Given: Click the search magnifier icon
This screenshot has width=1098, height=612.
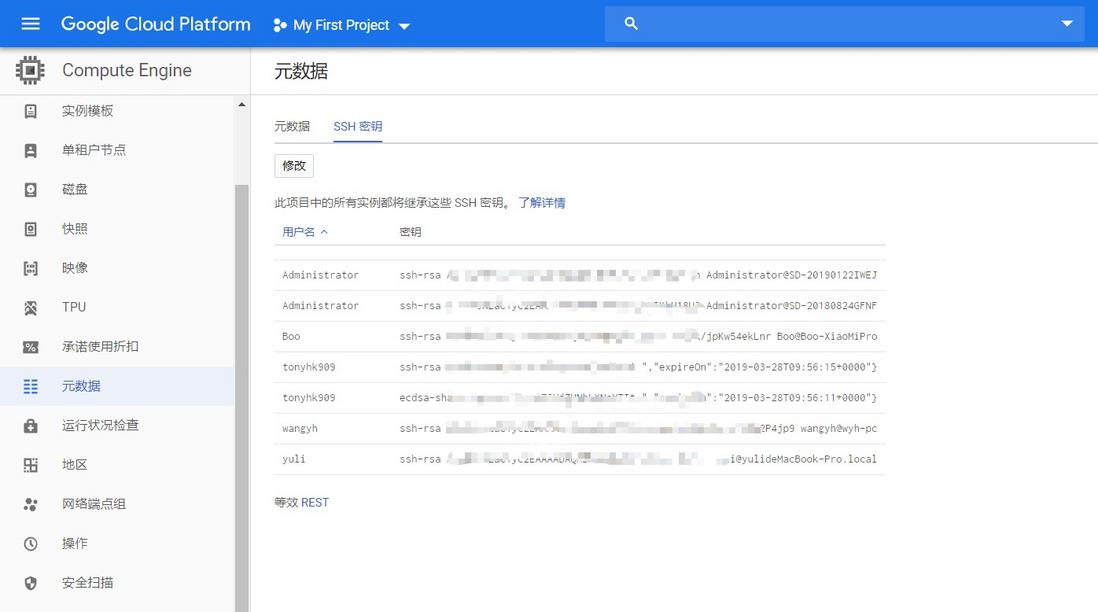Looking at the screenshot, I should [631, 24].
